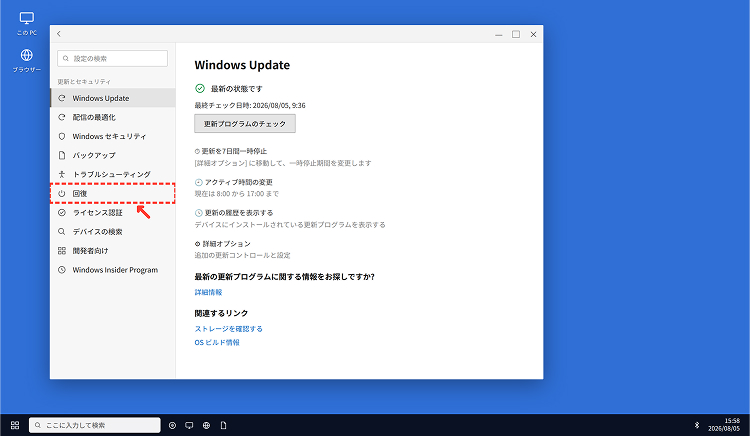The height and width of the screenshot is (436, 750).
Task: Click 追加の更新コントロールと設定 description
Action: [242, 255]
